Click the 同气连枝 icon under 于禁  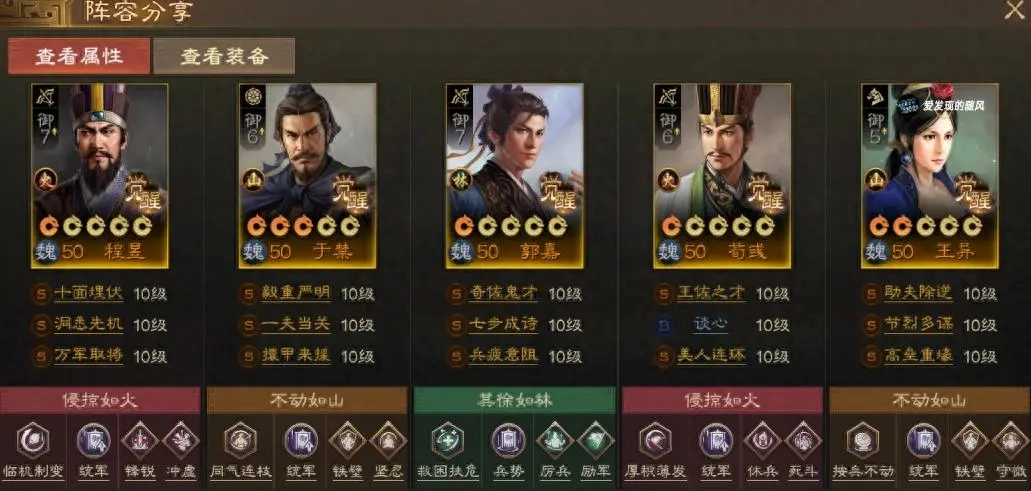[240, 440]
